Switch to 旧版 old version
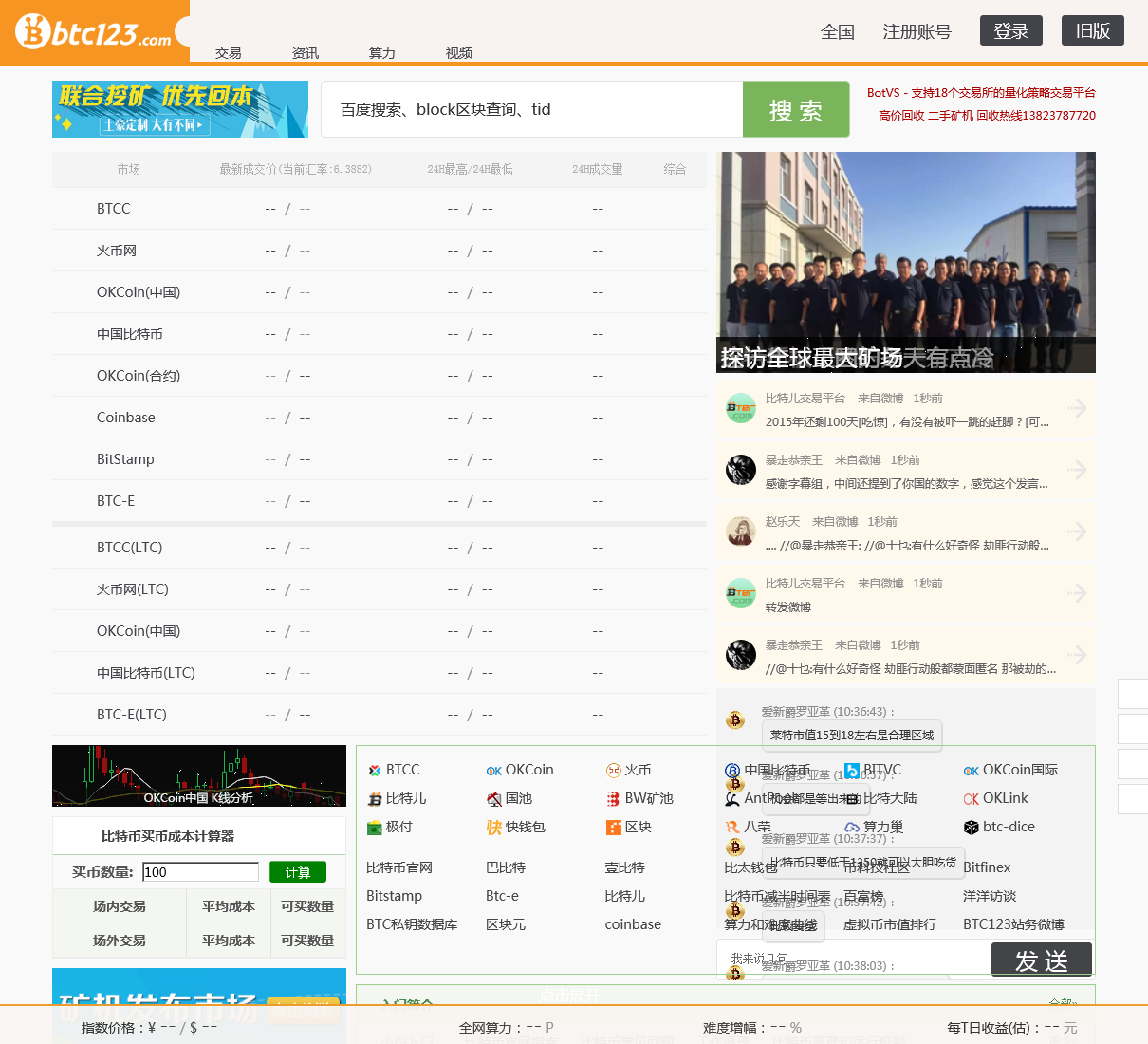 coord(1093,30)
